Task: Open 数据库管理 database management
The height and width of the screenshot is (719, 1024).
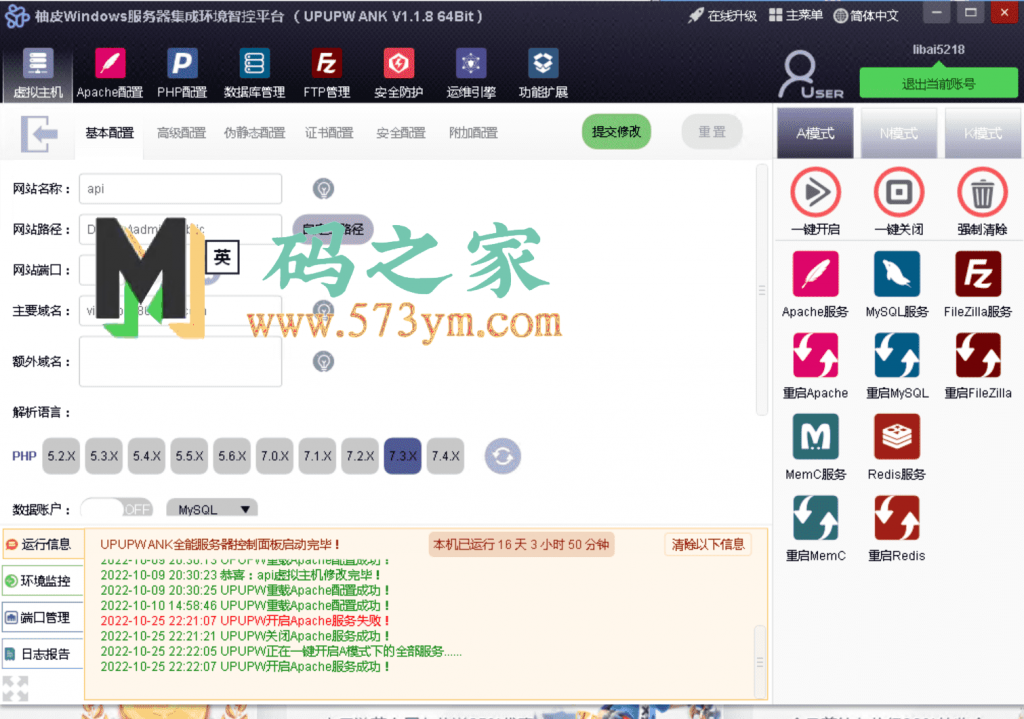Action: (x=254, y=72)
